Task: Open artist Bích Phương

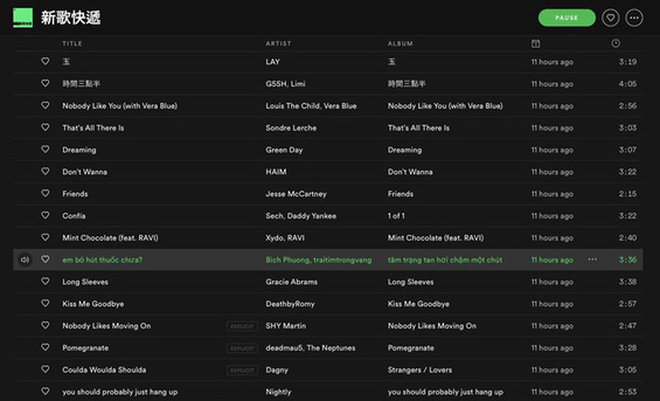Action: click(287, 260)
